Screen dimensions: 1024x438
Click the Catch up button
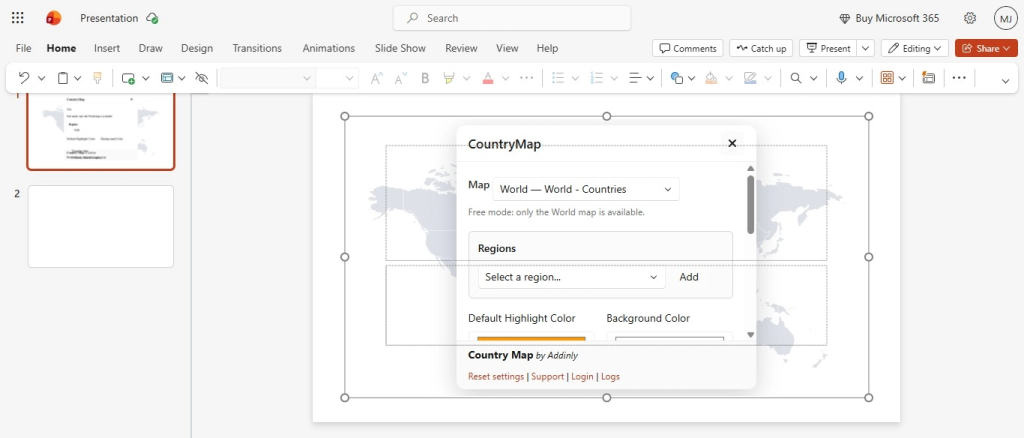pyautogui.click(x=761, y=48)
